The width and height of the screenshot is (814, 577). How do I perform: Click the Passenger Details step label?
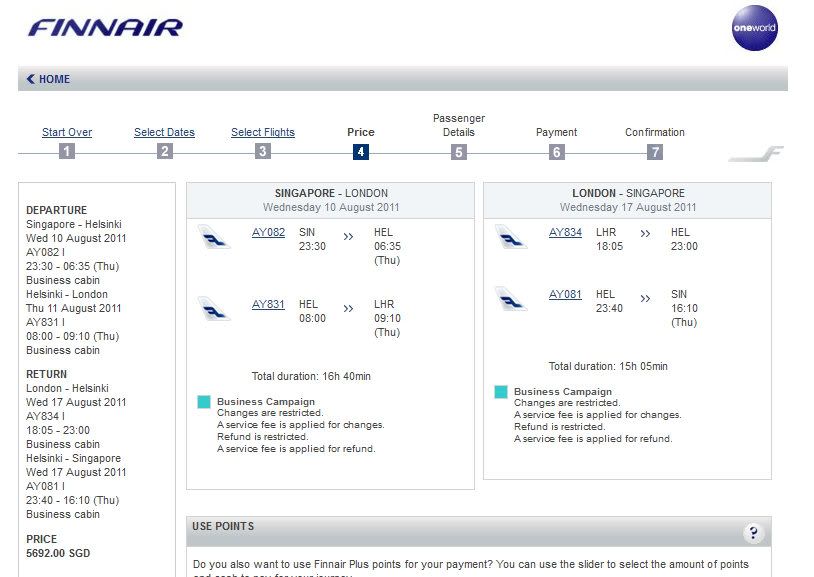click(x=459, y=125)
